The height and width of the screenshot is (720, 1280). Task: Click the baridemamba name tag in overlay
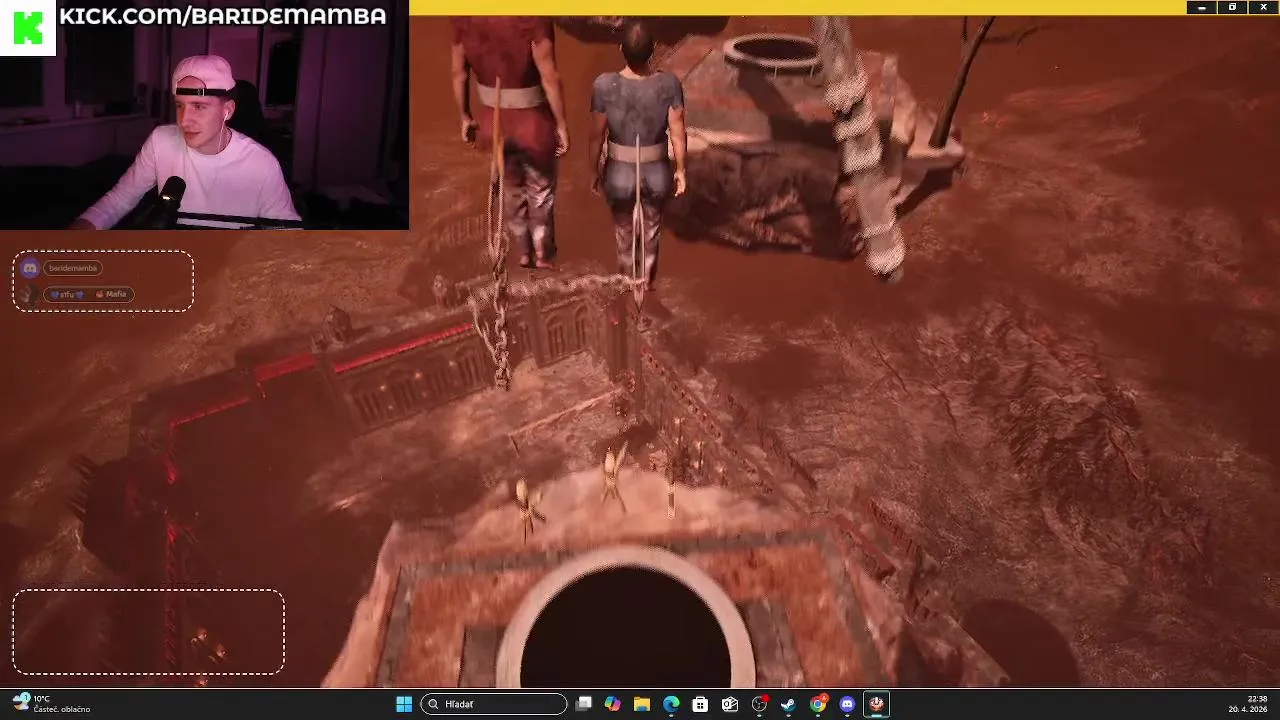(x=73, y=268)
